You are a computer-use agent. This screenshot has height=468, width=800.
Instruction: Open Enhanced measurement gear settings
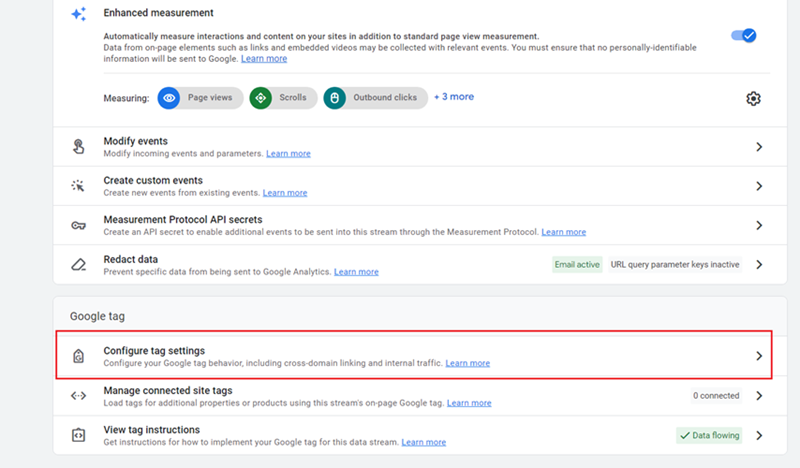coord(753,98)
